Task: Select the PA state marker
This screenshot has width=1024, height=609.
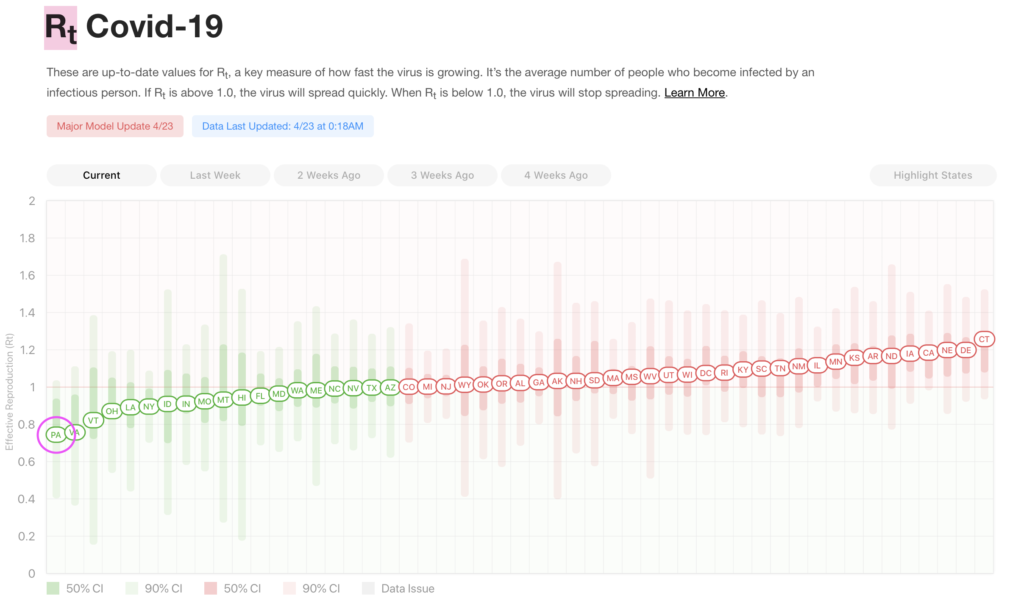Action: click(56, 435)
